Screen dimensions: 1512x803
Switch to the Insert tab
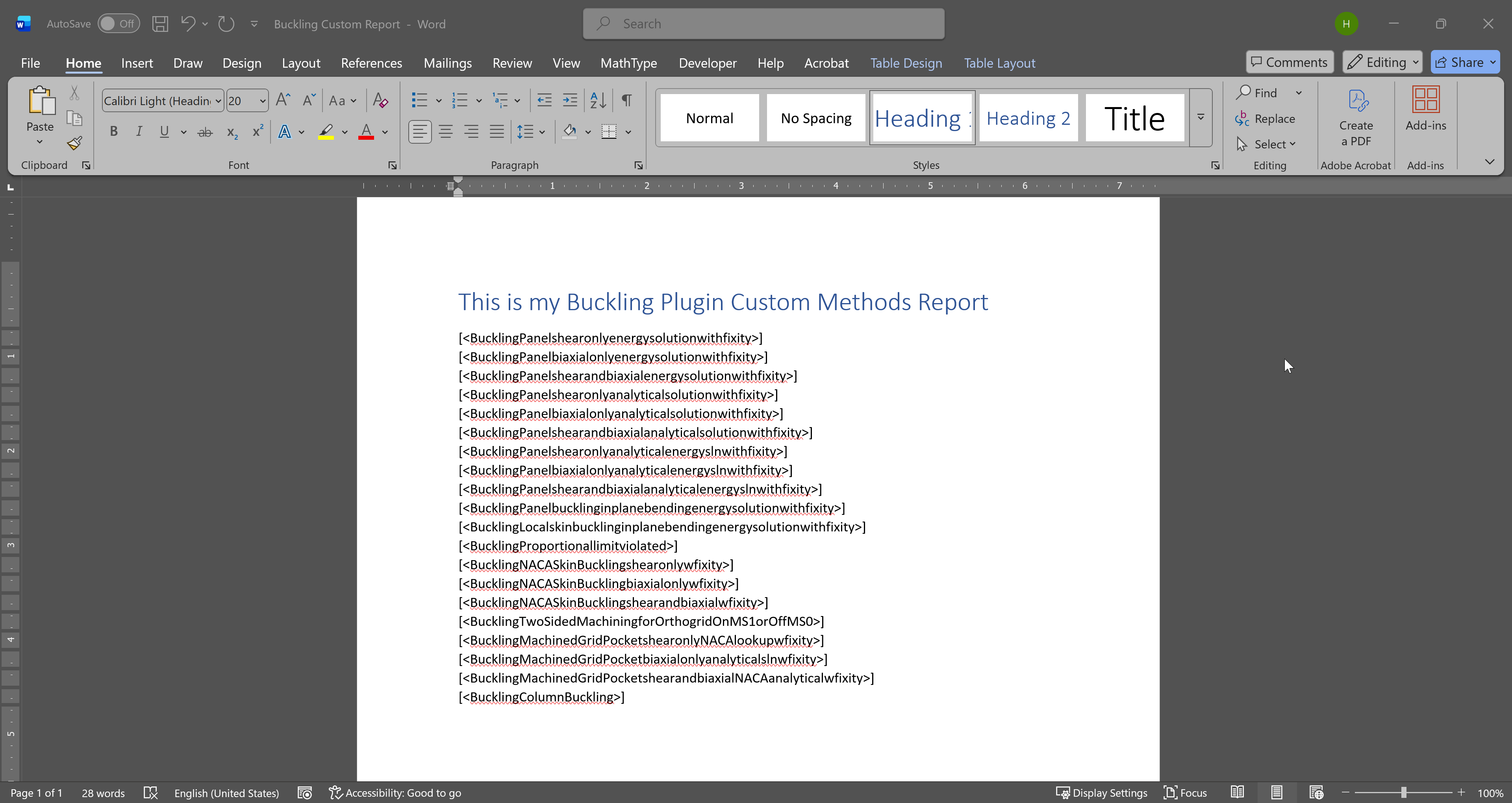[137, 63]
